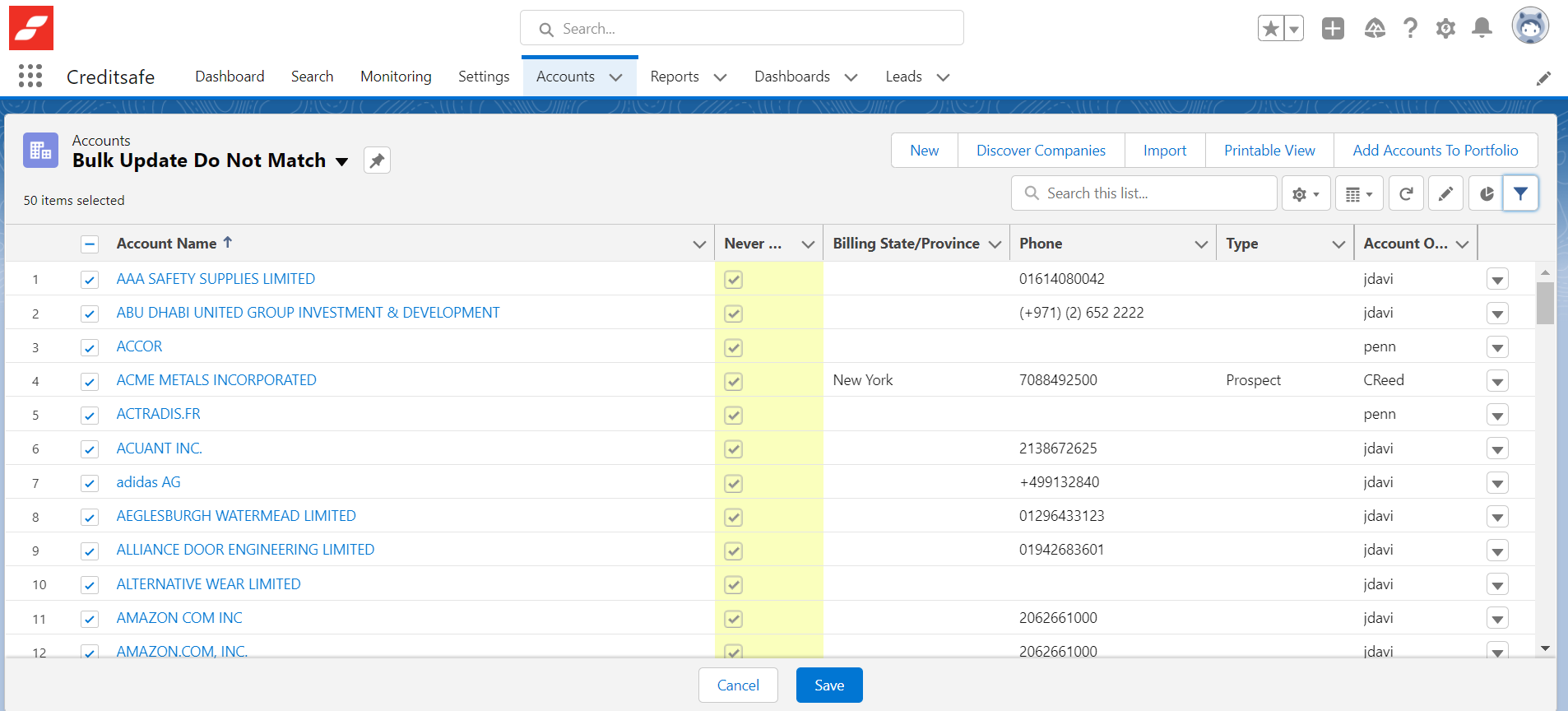Open the Search navigation tab
The width and height of the screenshot is (1568, 711).
312,77
